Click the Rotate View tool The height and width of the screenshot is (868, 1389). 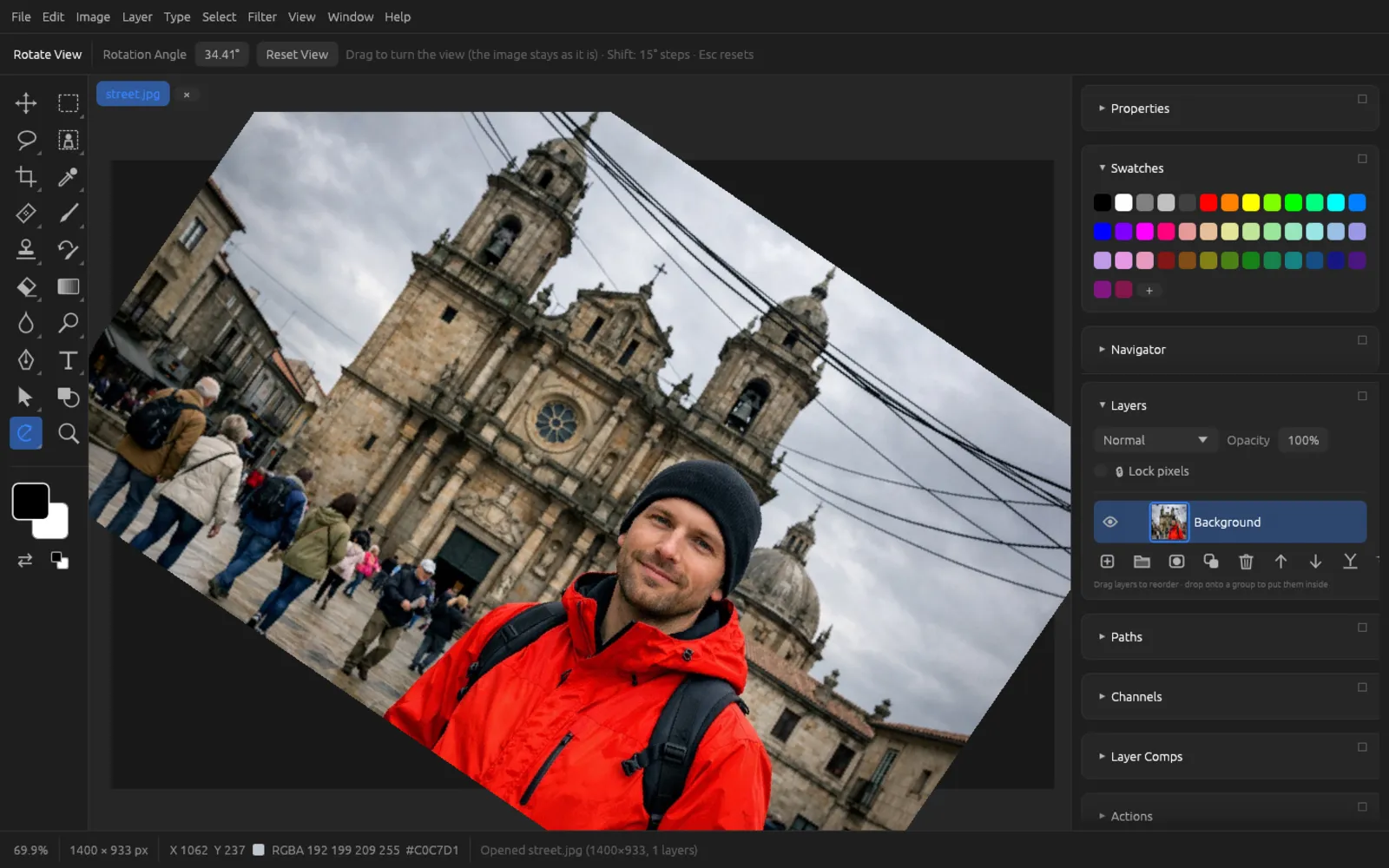point(26,433)
